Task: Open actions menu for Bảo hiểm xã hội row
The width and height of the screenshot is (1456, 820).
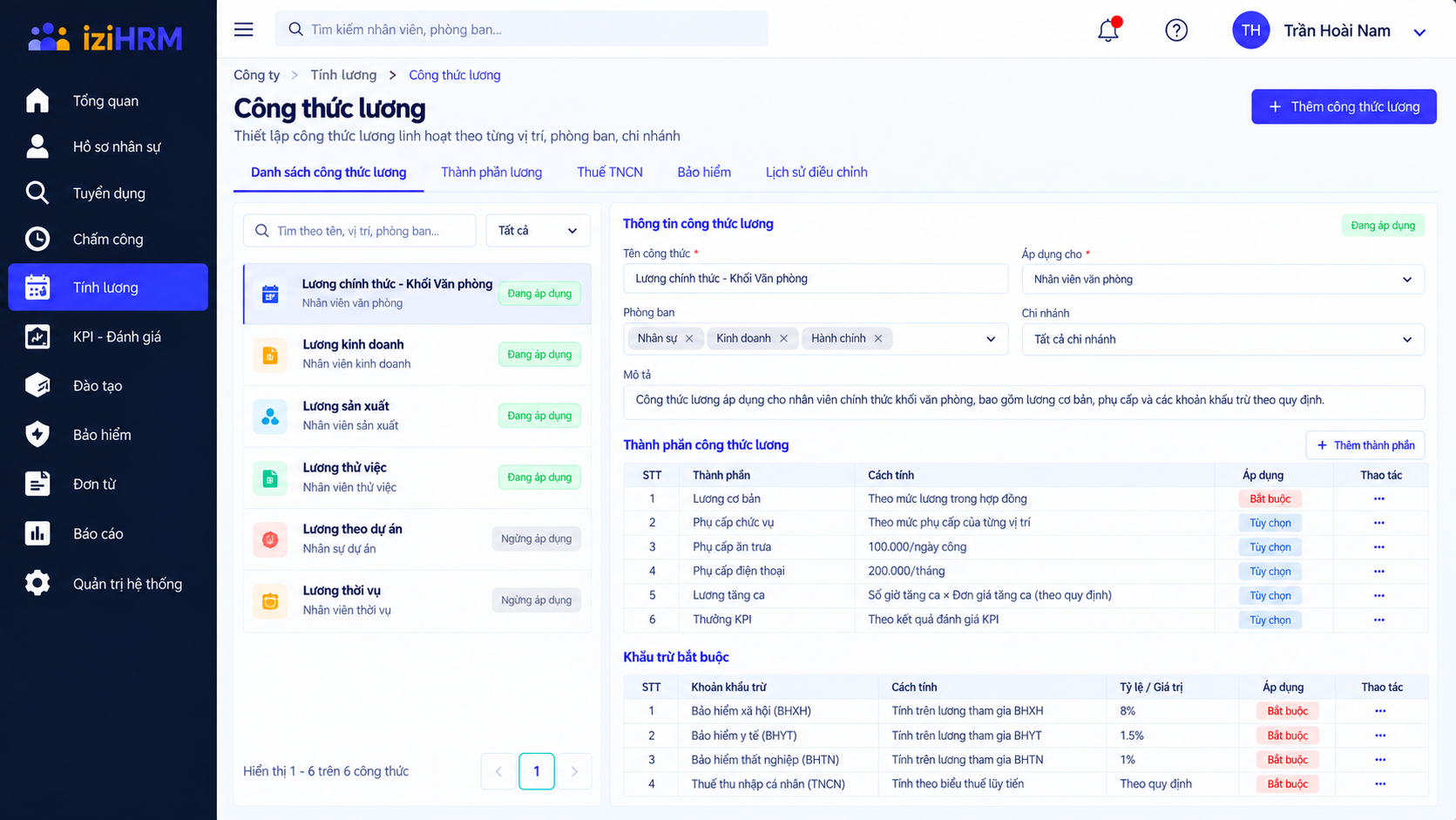Action: pyautogui.click(x=1380, y=711)
